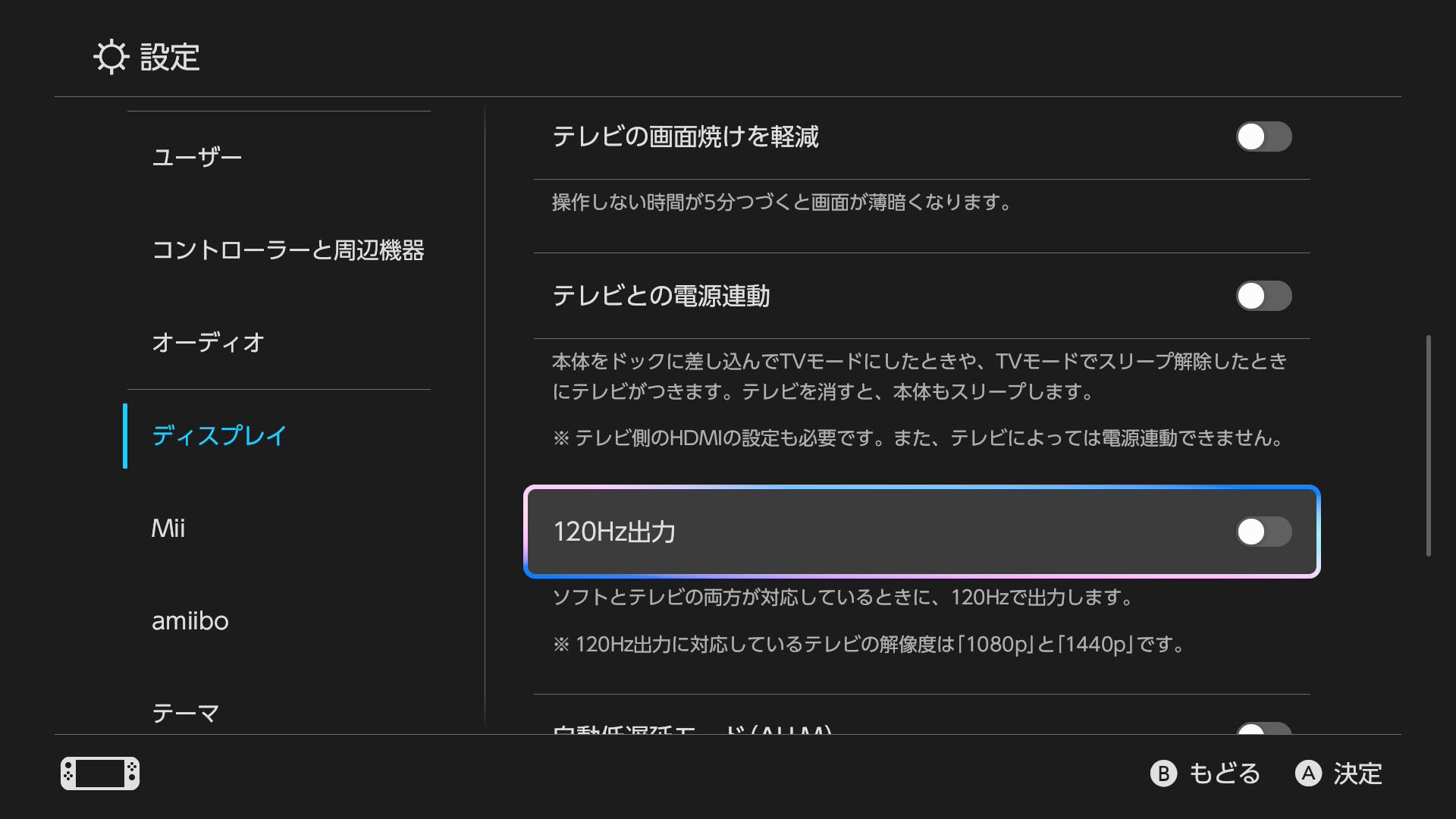
Task: Toggle テレビの画面焼けを軽減 switch
Action: point(1263,137)
